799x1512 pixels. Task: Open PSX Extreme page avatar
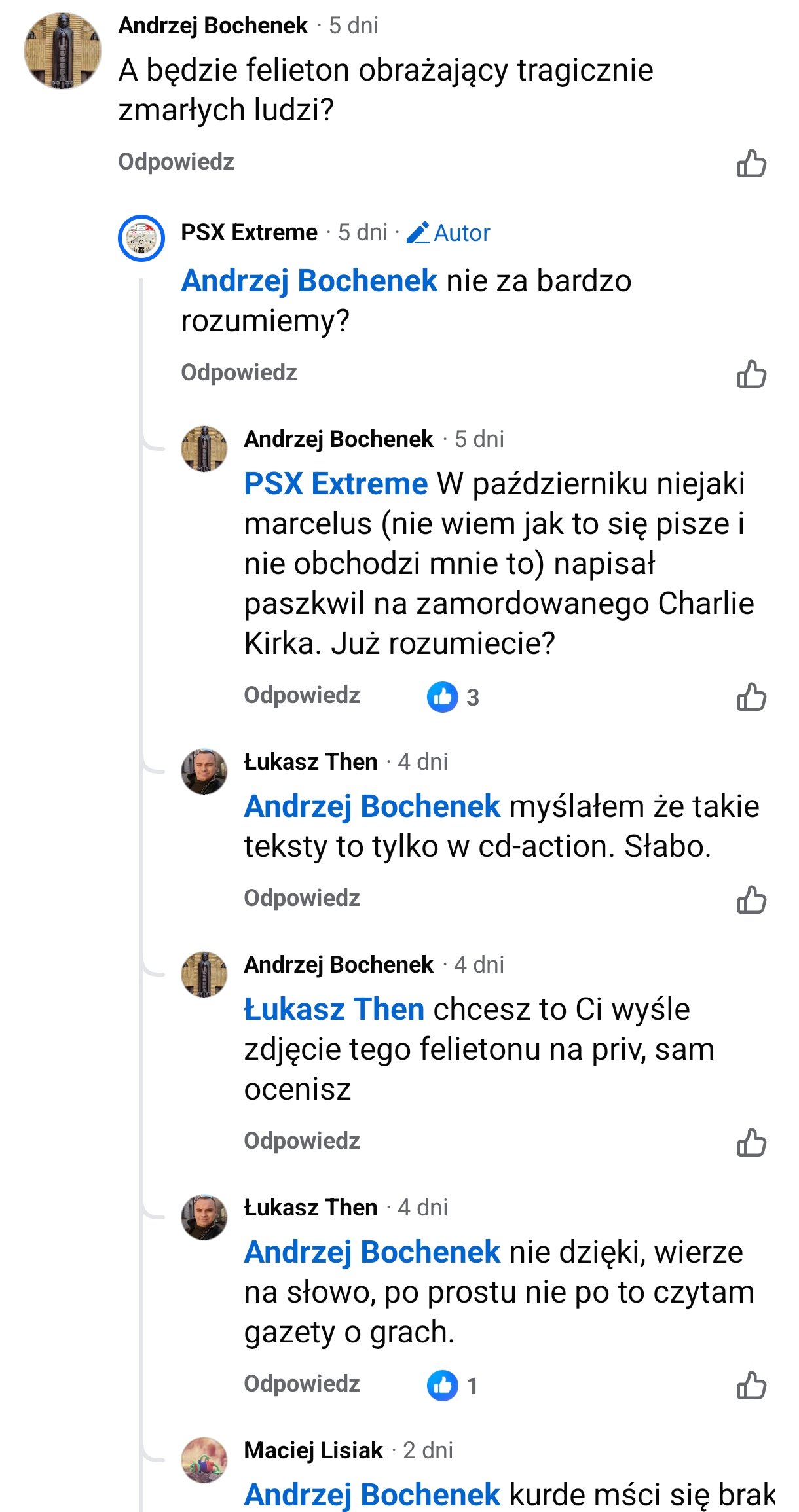click(x=141, y=238)
